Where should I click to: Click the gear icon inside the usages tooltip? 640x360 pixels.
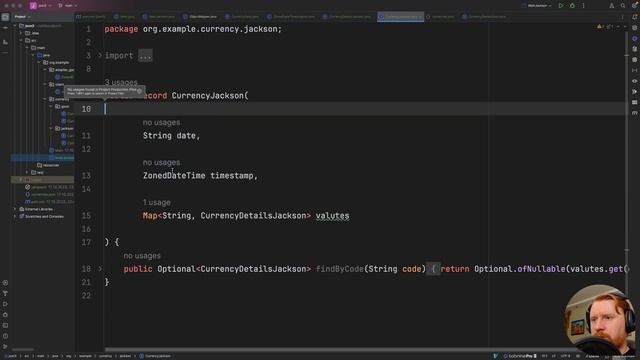point(140,91)
